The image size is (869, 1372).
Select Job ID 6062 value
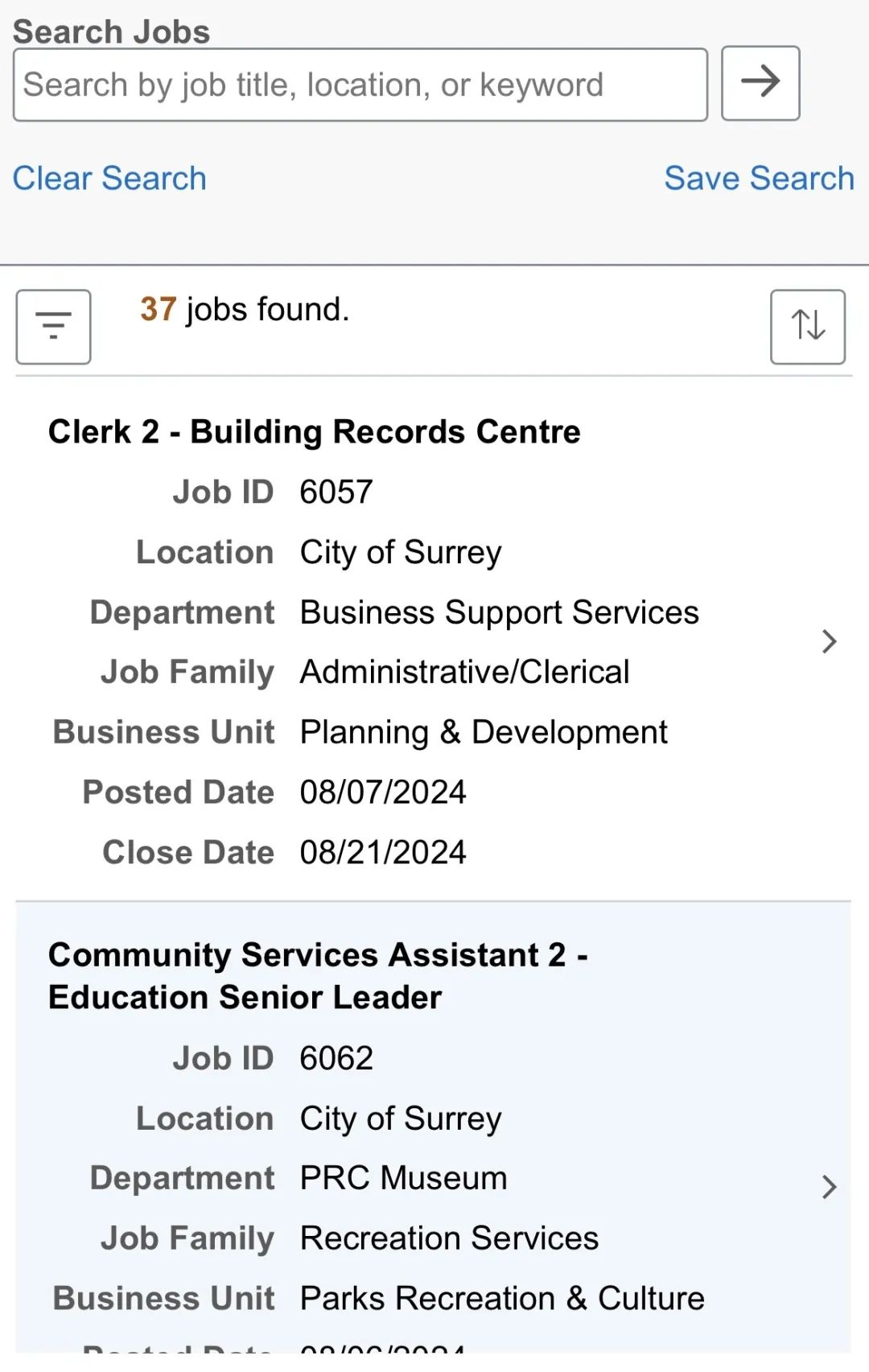pyautogui.click(x=336, y=1058)
